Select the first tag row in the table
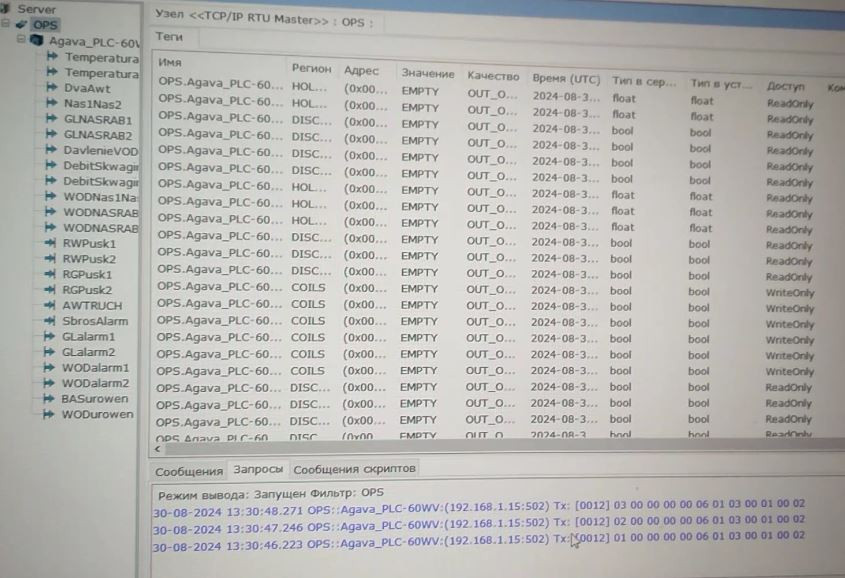The image size is (845, 578). (220, 84)
